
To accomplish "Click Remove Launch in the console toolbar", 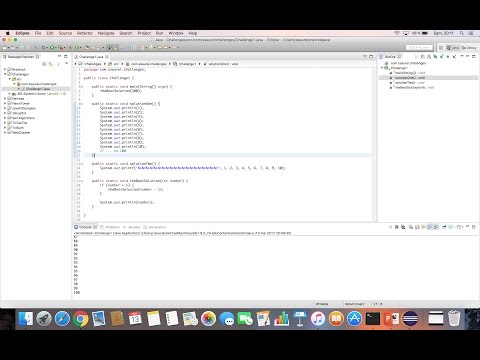I will (x=397, y=227).
